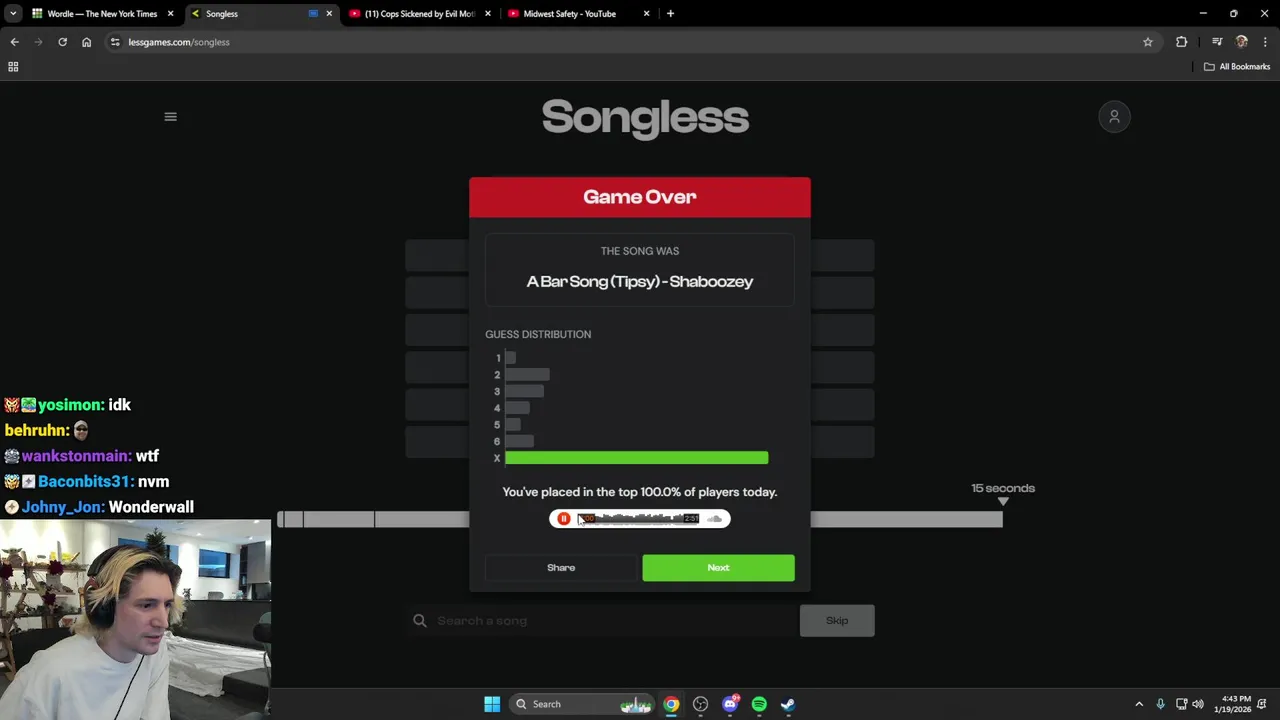Open the Windows Start menu

492,704
